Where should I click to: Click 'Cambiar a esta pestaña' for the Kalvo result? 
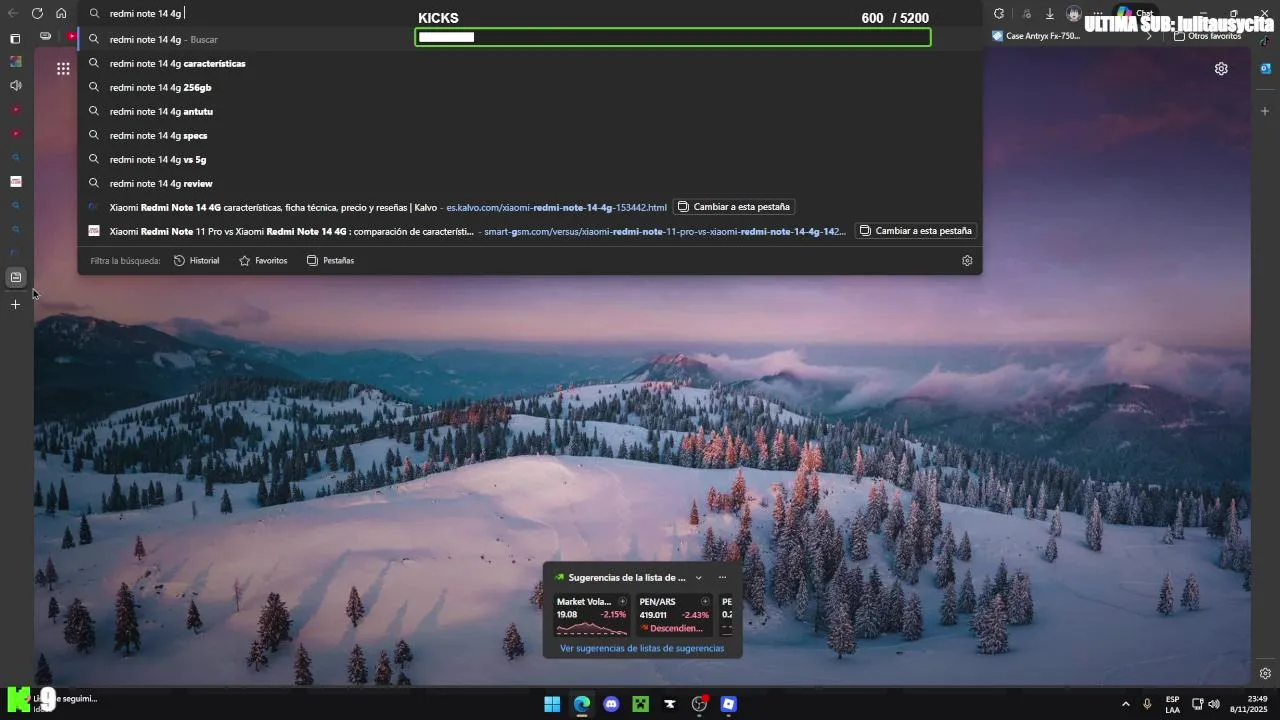click(734, 207)
